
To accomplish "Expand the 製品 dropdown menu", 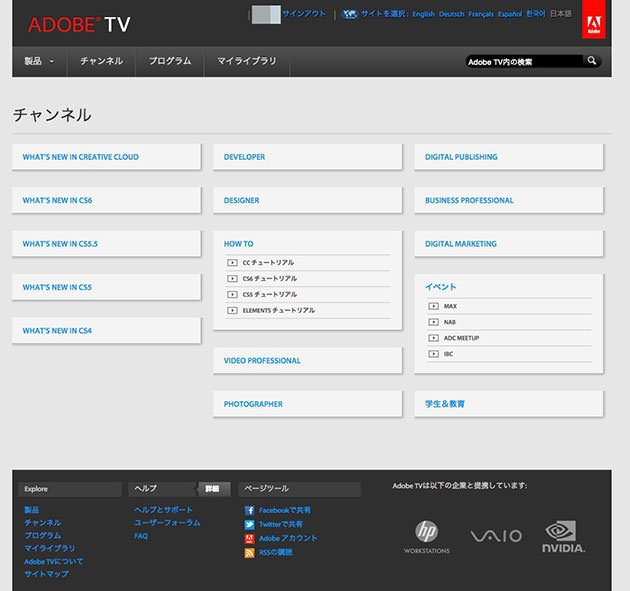I will point(39,61).
